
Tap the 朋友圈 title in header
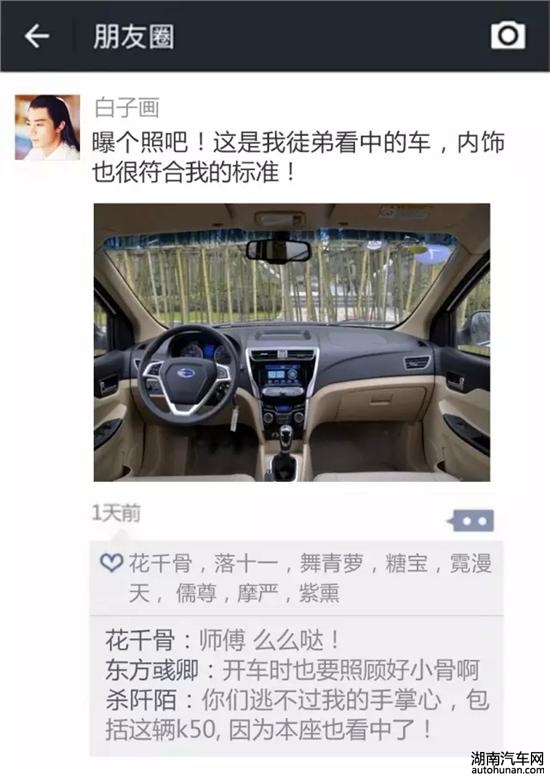(x=134, y=37)
